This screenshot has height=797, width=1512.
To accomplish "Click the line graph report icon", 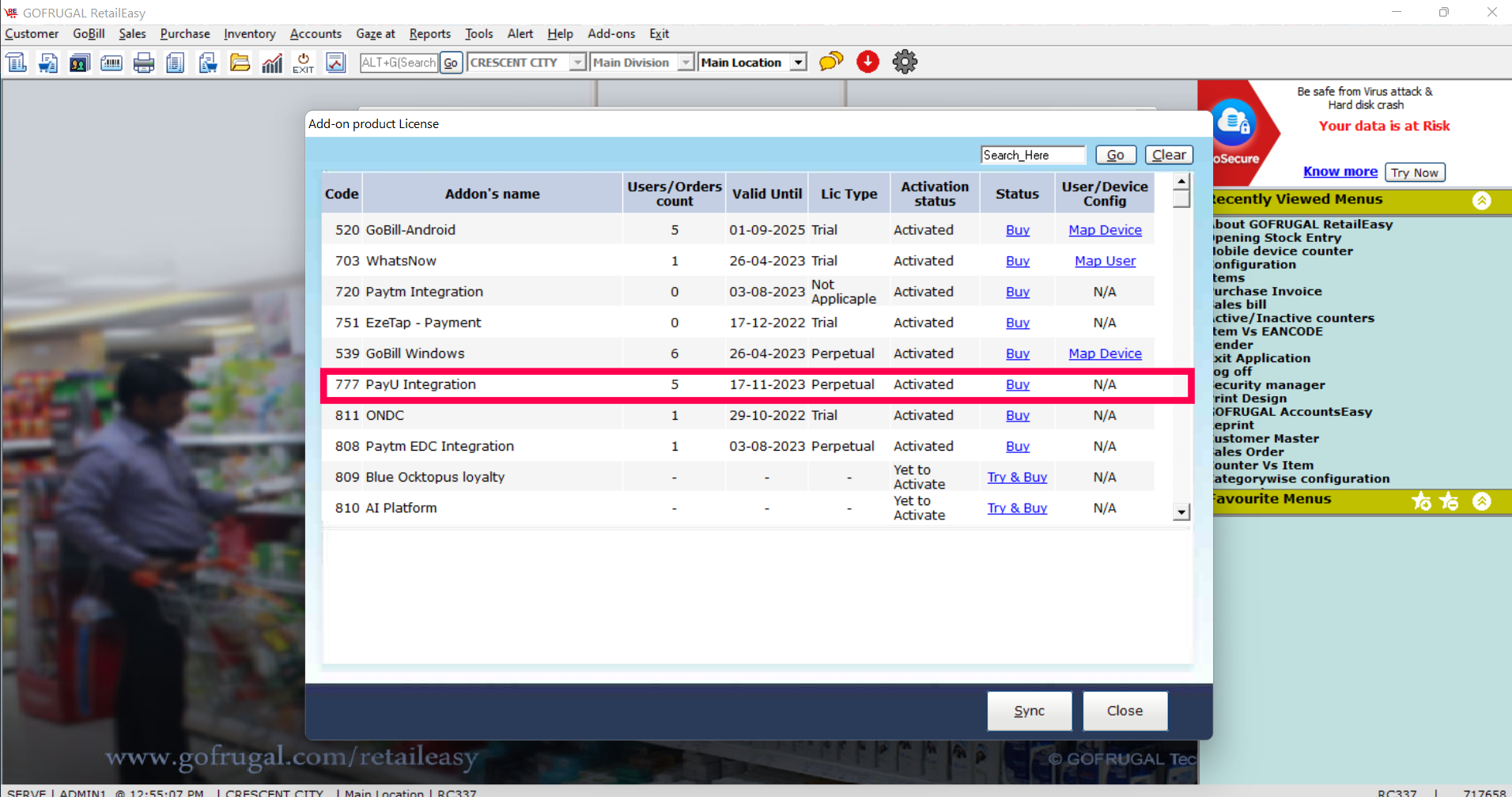I will tap(335, 62).
